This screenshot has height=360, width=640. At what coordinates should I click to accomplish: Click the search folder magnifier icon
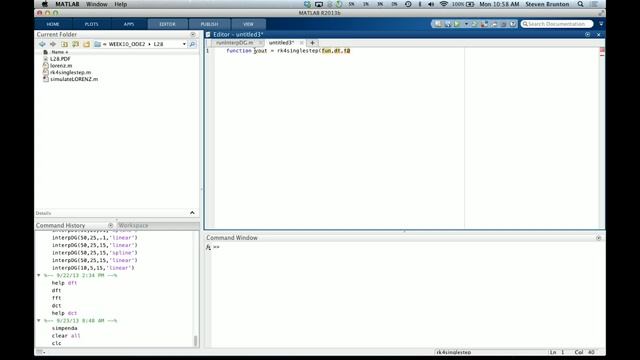(x=192, y=44)
